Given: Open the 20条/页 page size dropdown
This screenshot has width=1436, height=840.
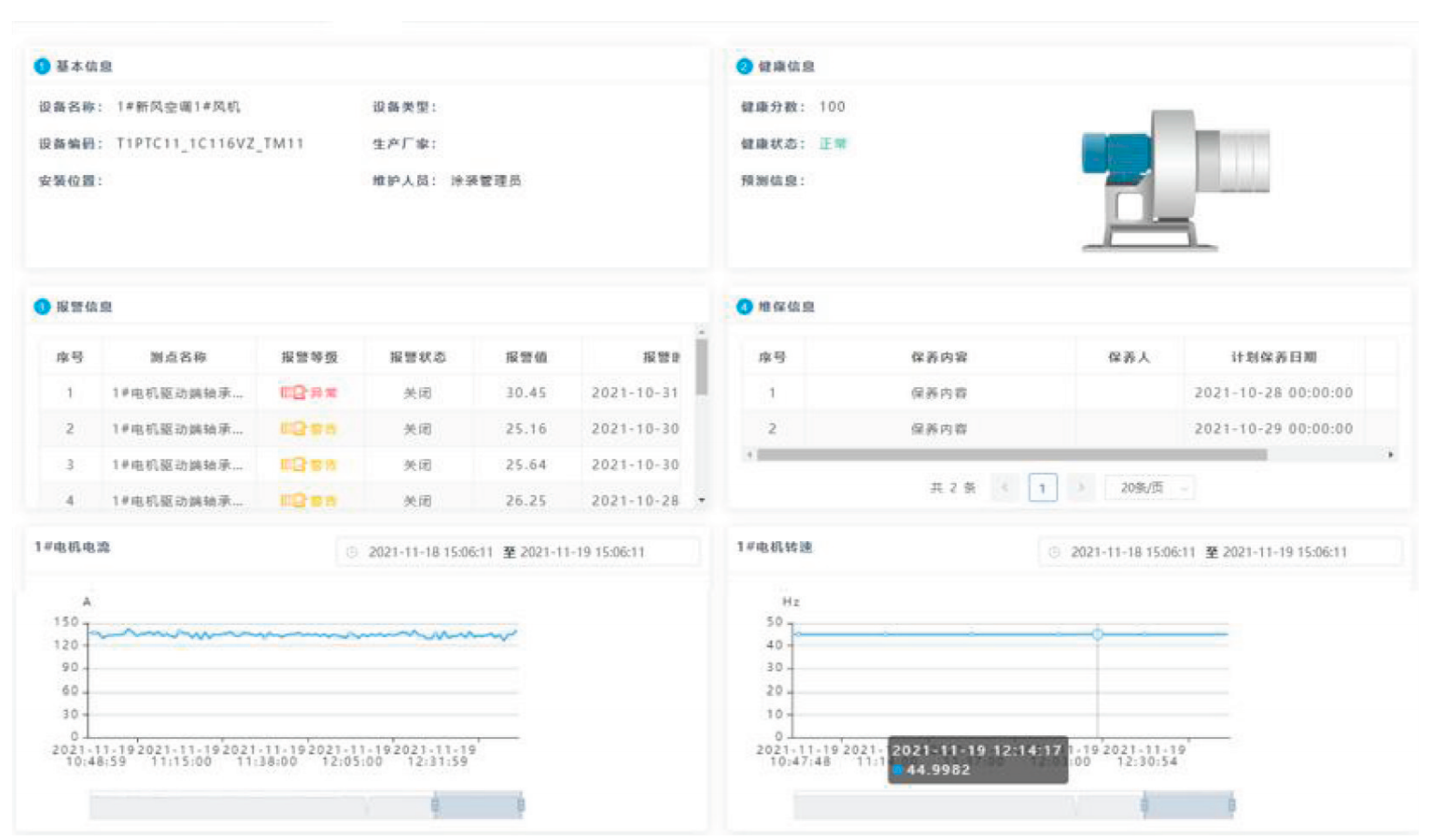Looking at the screenshot, I should (x=1149, y=488).
